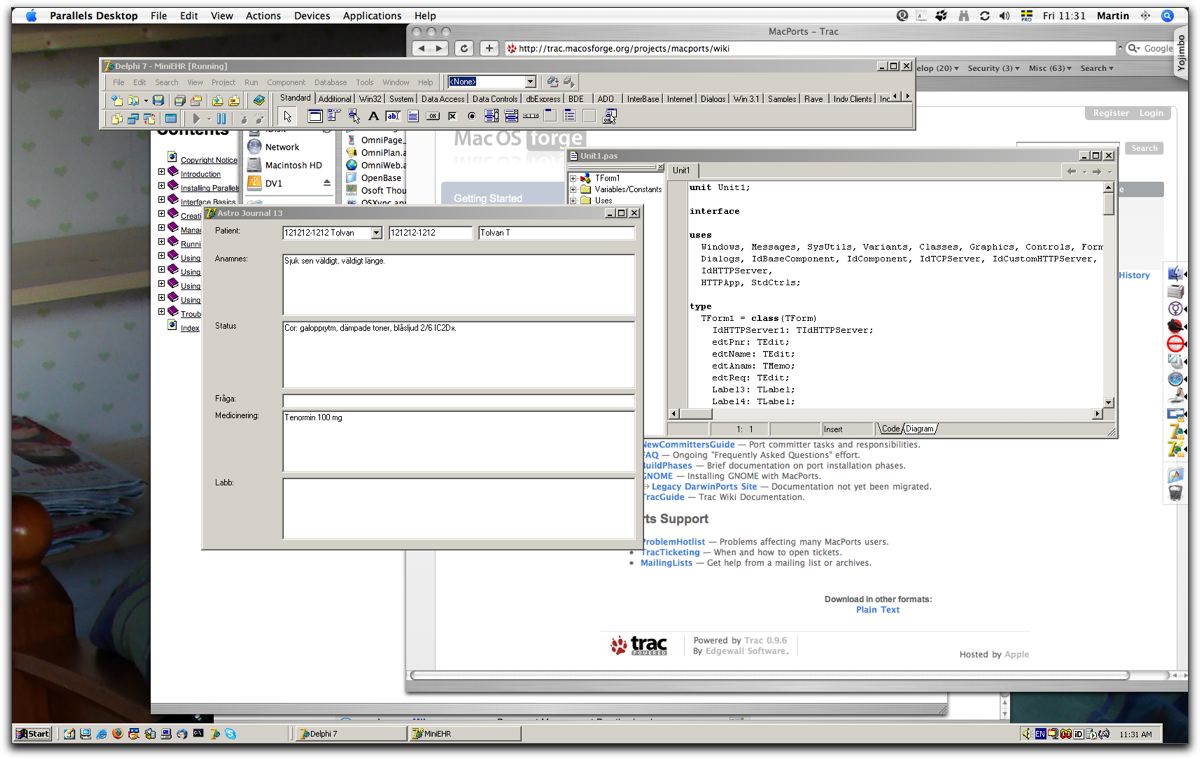
Task: Select the RadioButton component in palette
Action: pyautogui.click(x=471, y=117)
